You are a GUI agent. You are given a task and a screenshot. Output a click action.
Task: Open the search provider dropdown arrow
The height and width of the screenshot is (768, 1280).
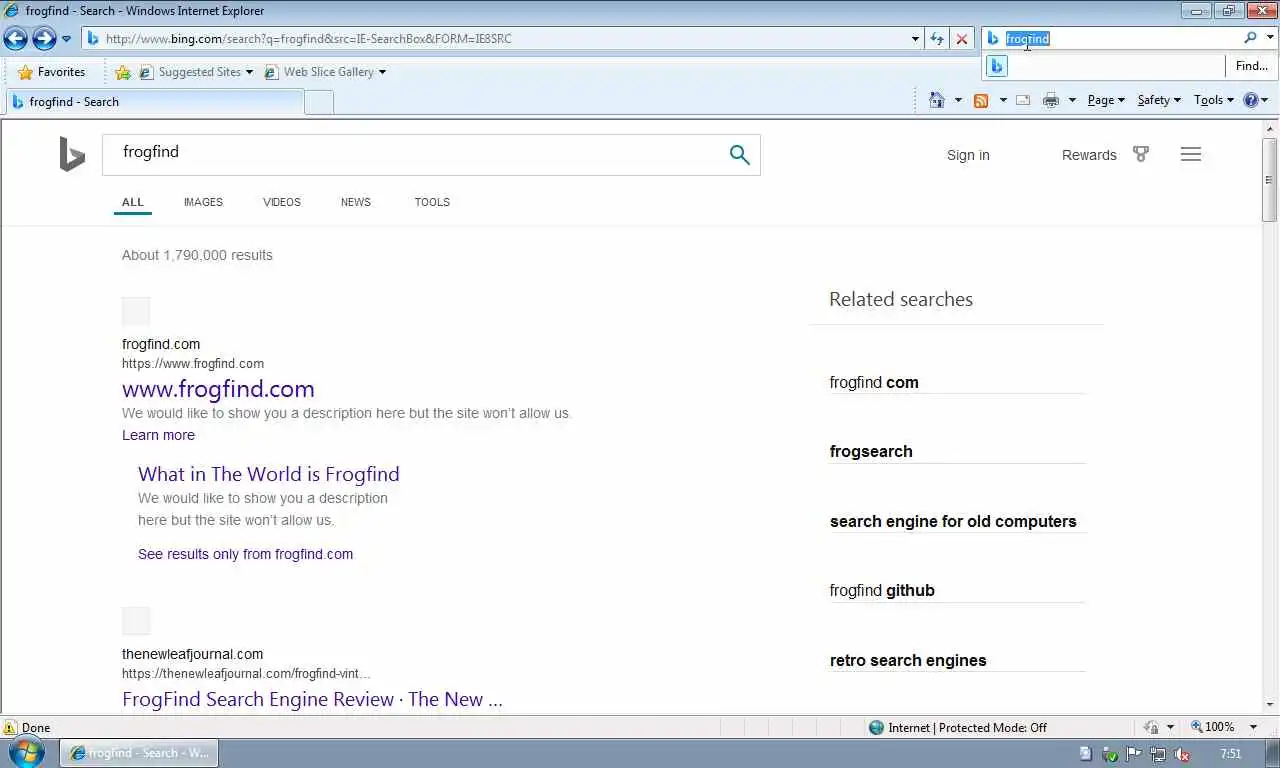[1271, 38]
